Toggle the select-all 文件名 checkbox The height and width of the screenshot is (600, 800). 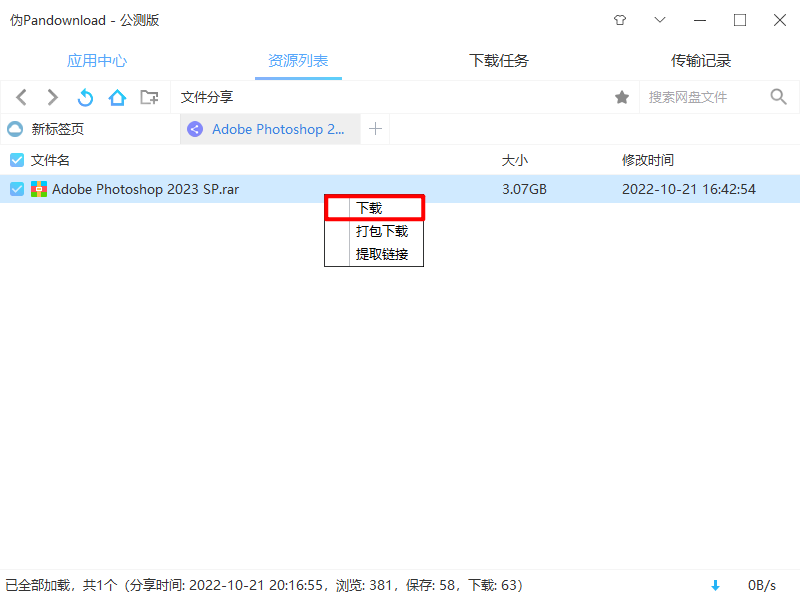coord(17,160)
